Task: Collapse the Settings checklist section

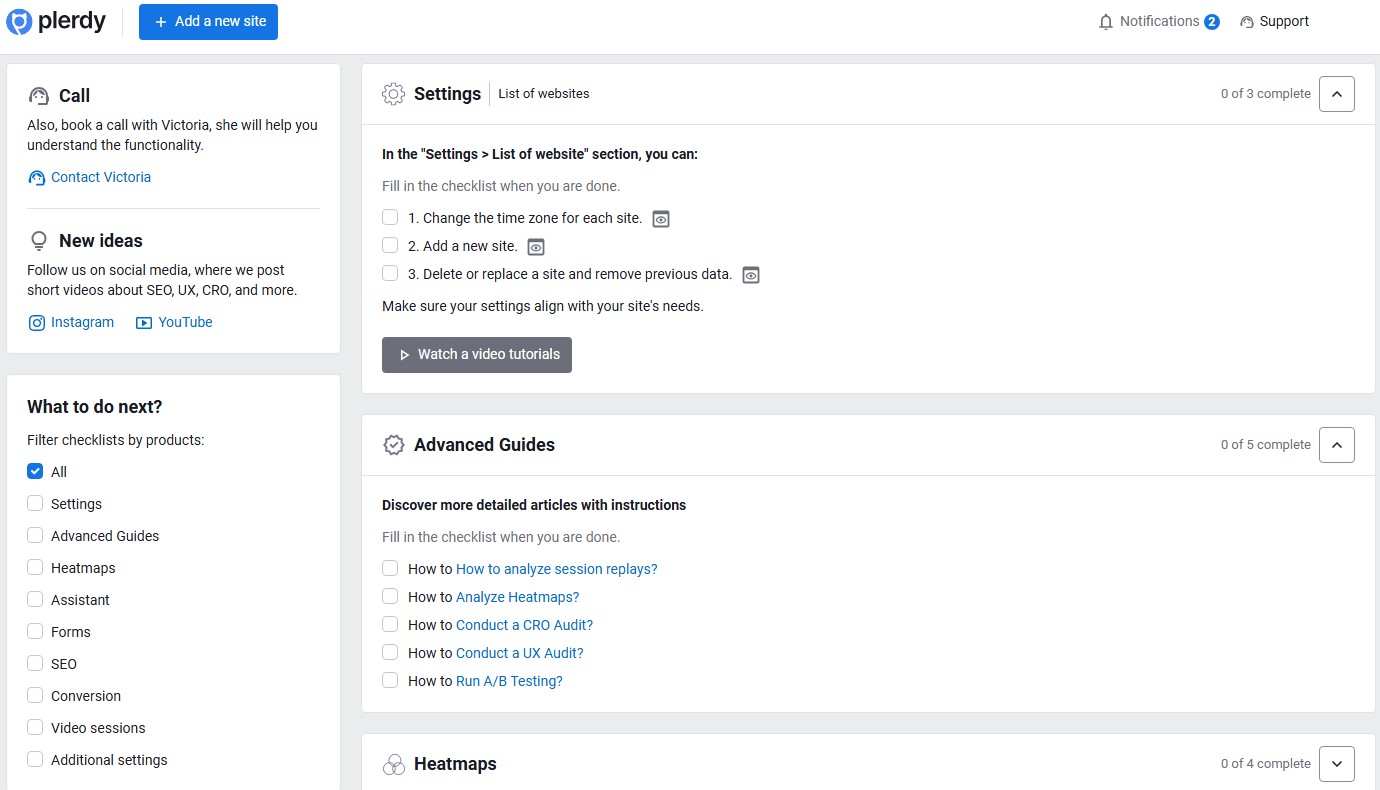Action: coord(1337,93)
